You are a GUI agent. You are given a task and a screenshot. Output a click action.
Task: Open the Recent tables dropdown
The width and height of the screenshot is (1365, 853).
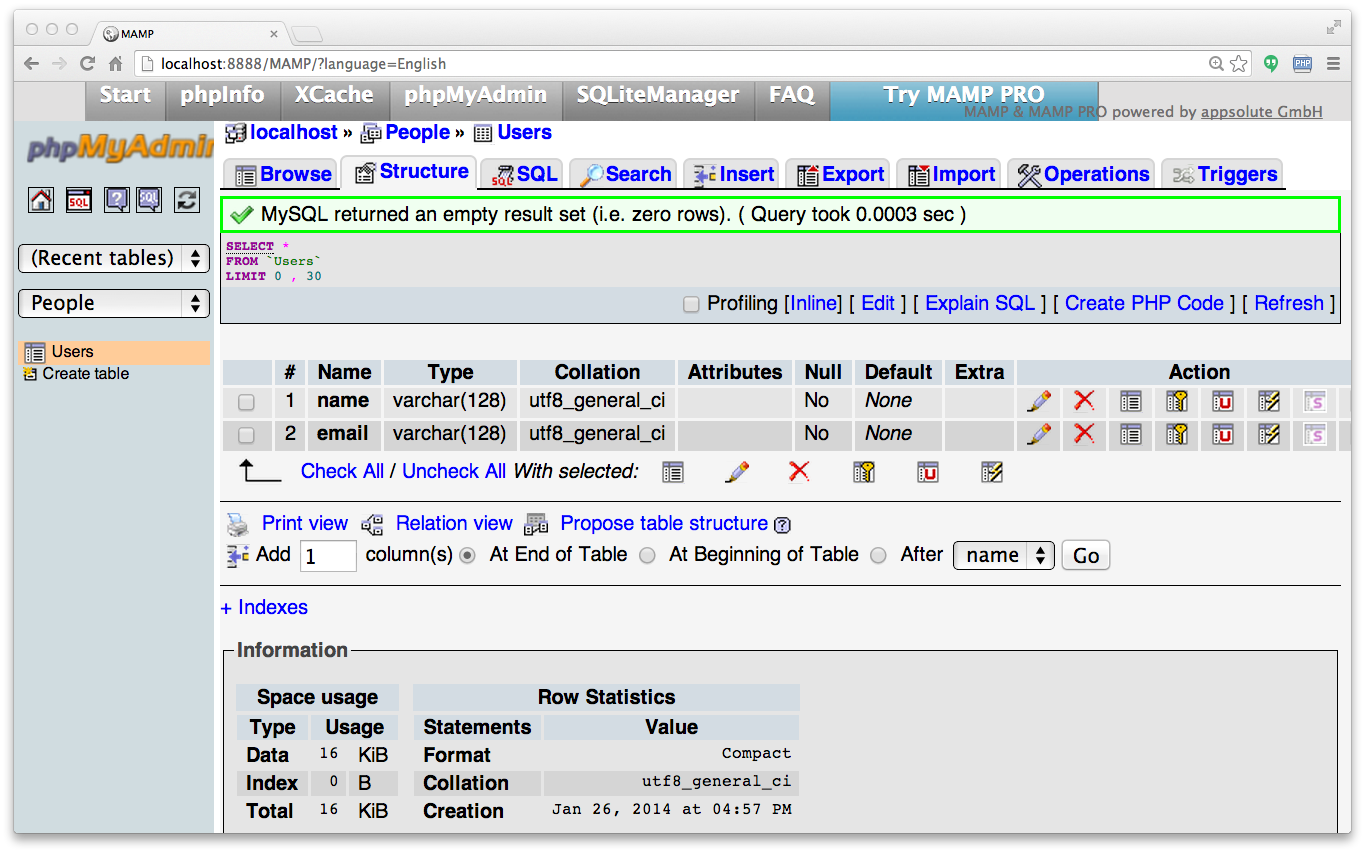pyautogui.click(x=114, y=258)
